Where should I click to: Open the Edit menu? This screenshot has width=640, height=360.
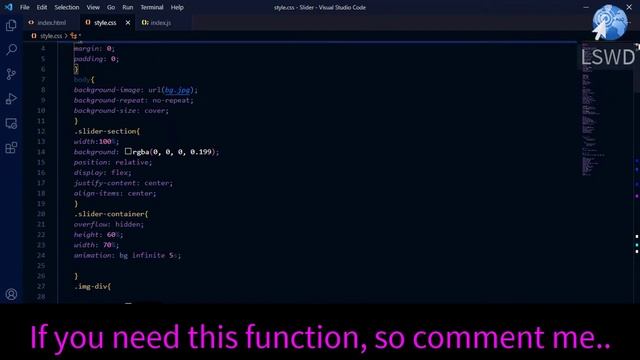[42, 7]
